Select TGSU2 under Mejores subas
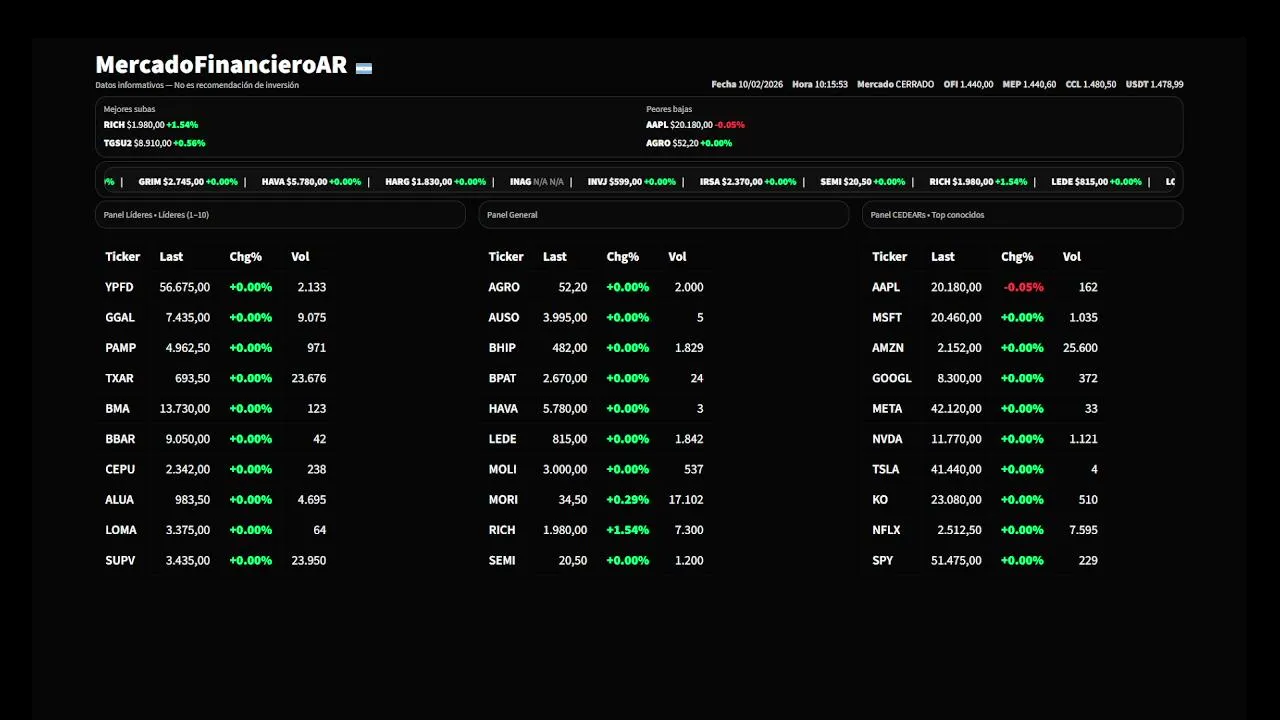 point(155,143)
